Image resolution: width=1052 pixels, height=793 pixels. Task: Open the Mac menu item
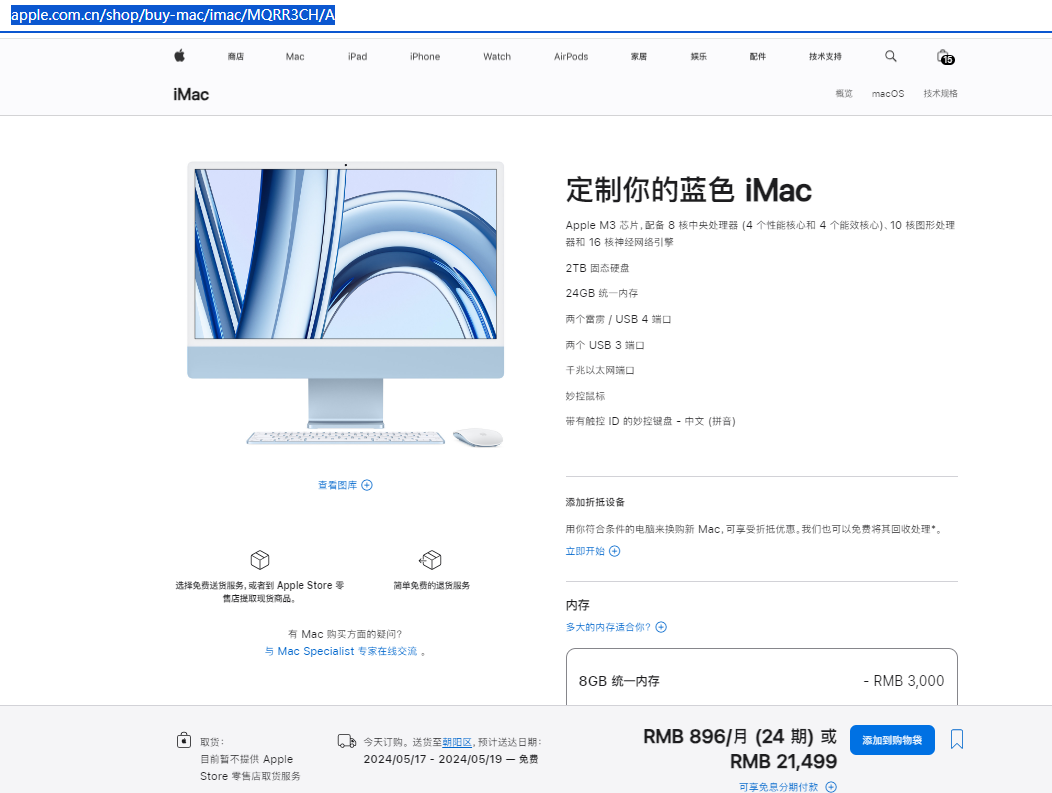[295, 56]
